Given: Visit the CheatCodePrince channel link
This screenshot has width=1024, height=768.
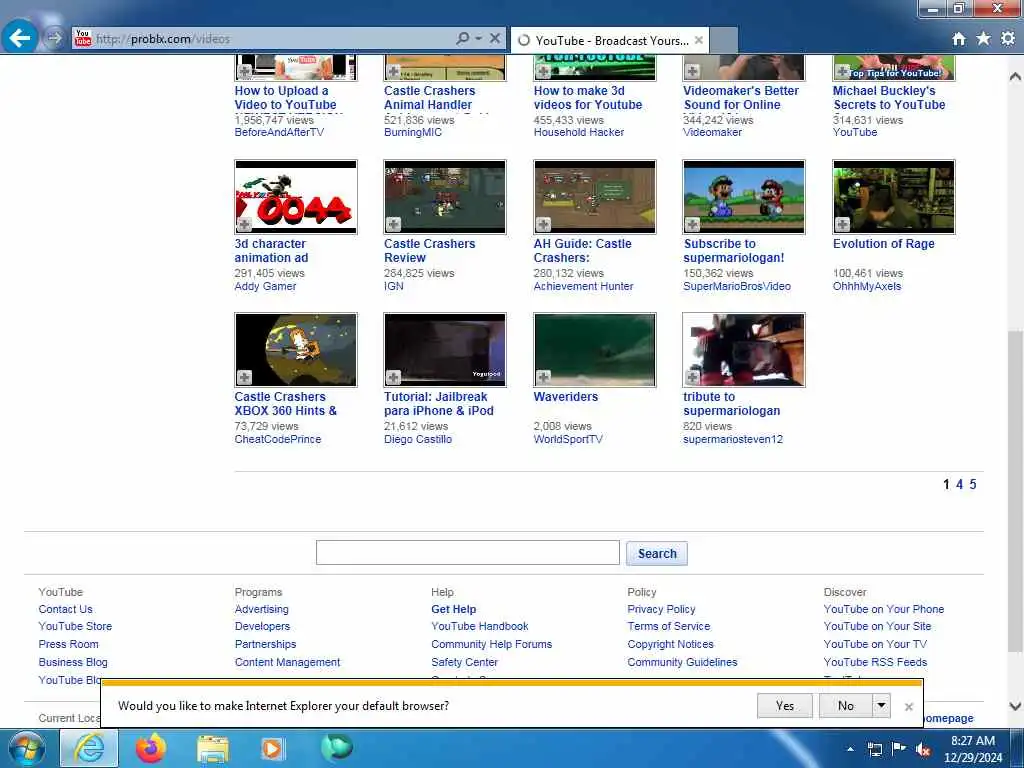Looking at the screenshot, I should pyautogui.click(x=278, y=439).
